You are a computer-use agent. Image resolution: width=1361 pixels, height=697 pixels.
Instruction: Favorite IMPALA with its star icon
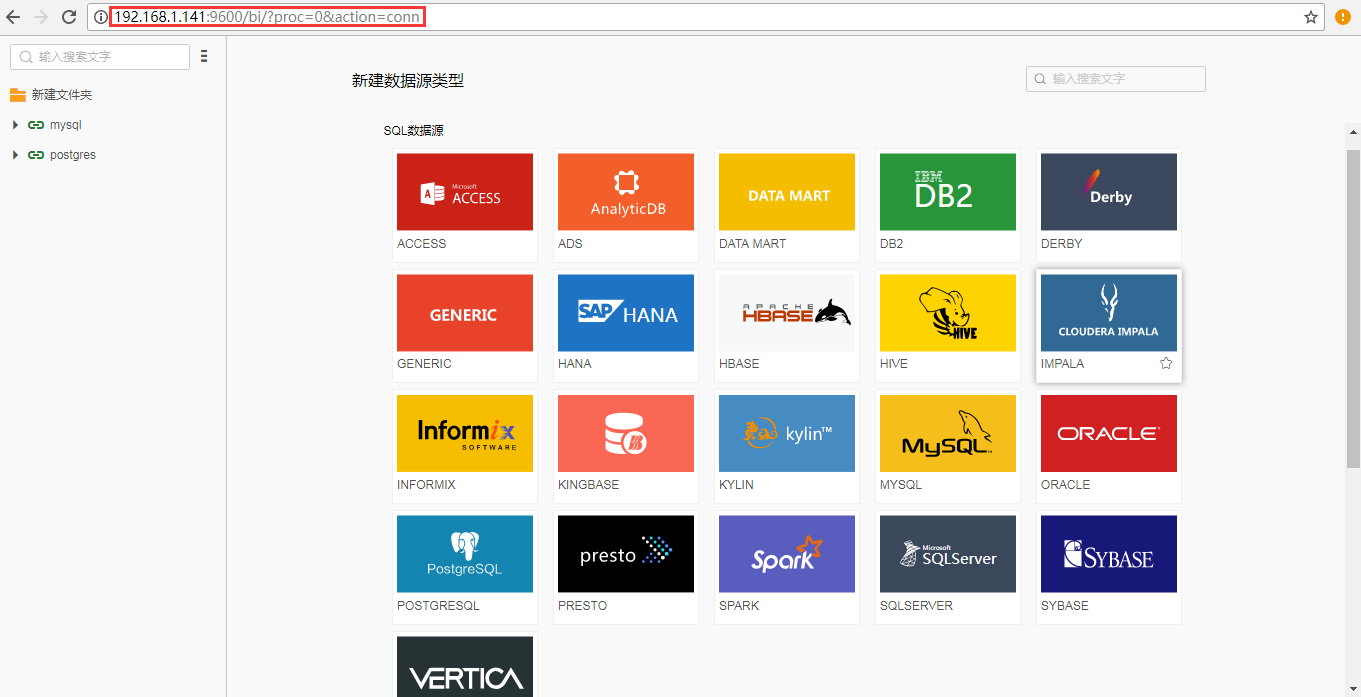[1166, 363]
